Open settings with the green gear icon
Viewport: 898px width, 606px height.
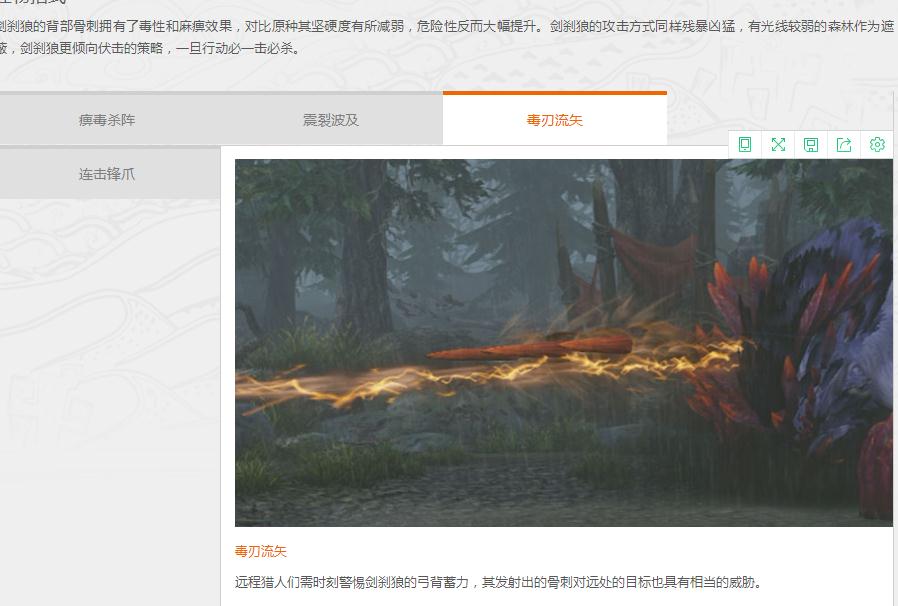tap(877, 144)
